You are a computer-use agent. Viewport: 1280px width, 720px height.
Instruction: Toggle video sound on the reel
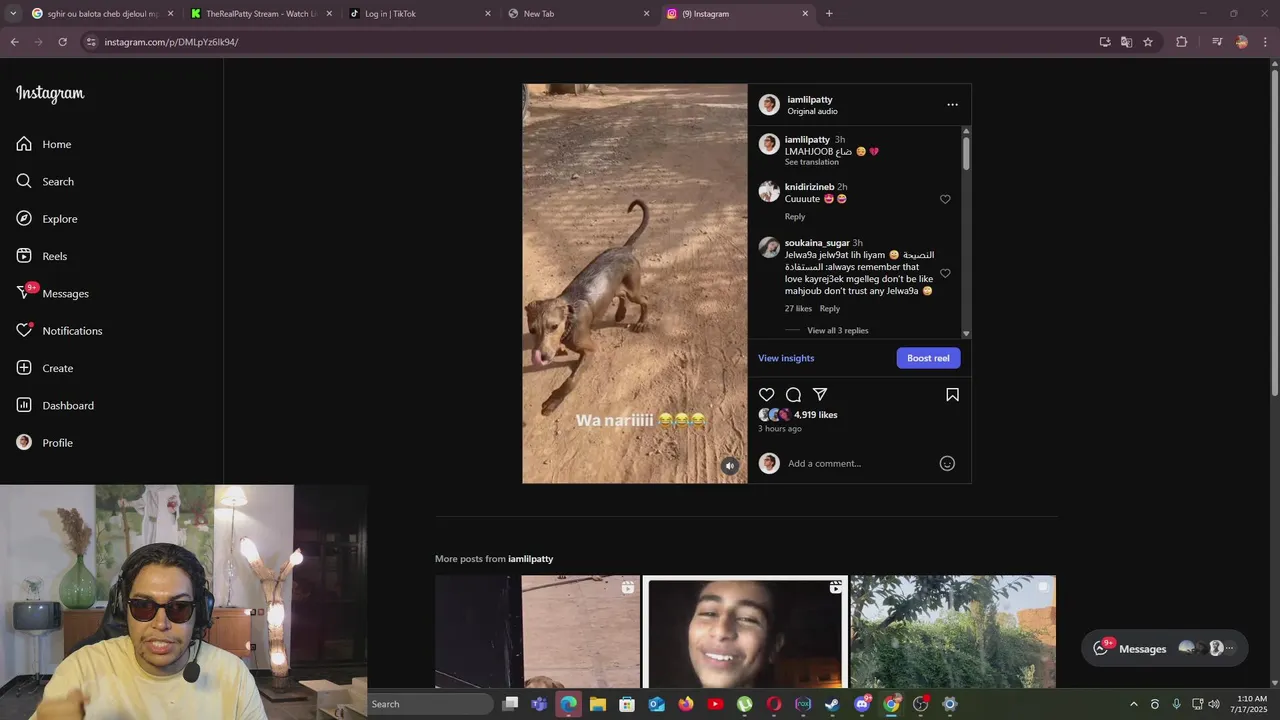730,466
